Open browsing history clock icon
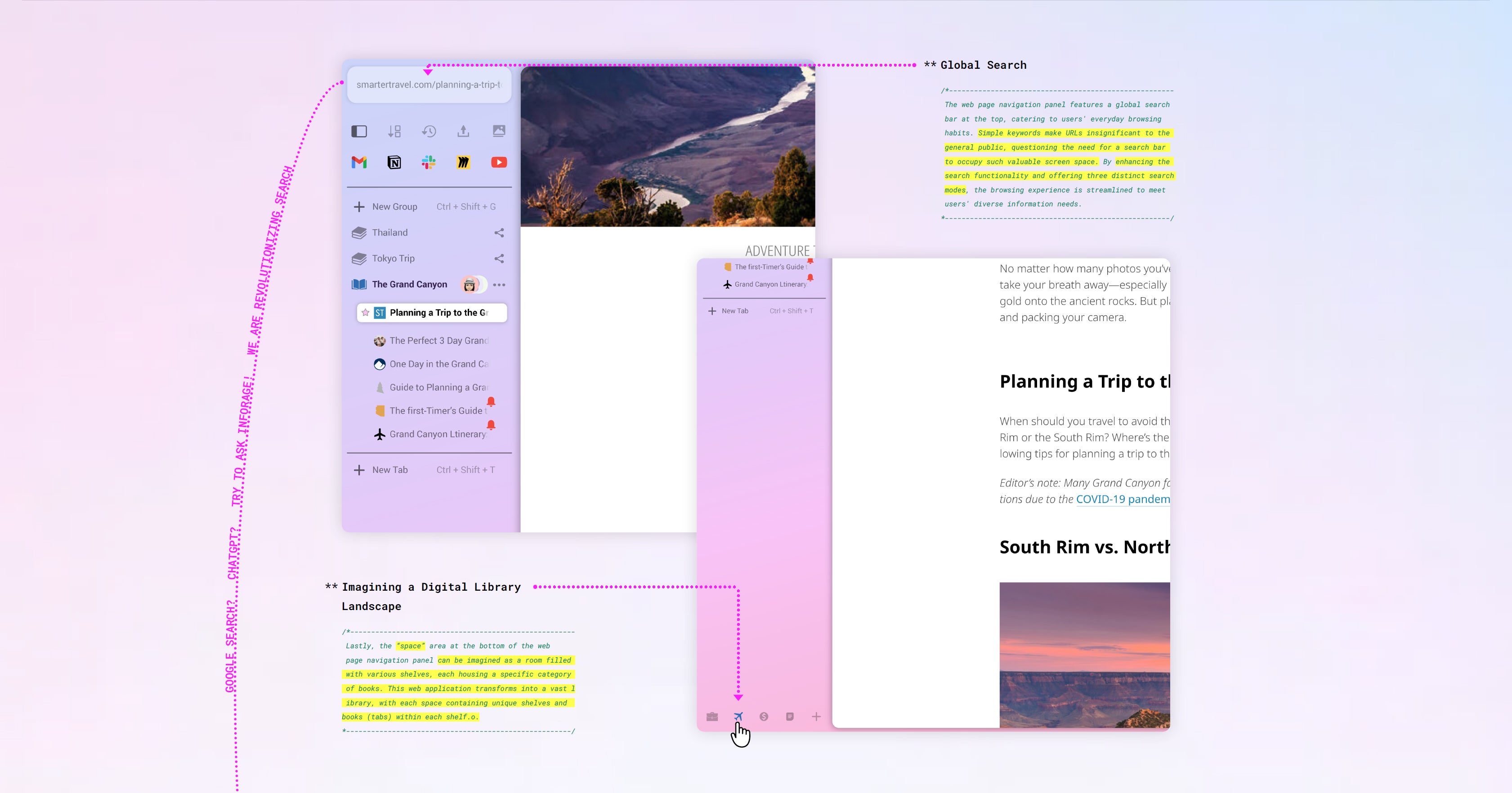This screenshot has width=1512, height=793. 429,131
